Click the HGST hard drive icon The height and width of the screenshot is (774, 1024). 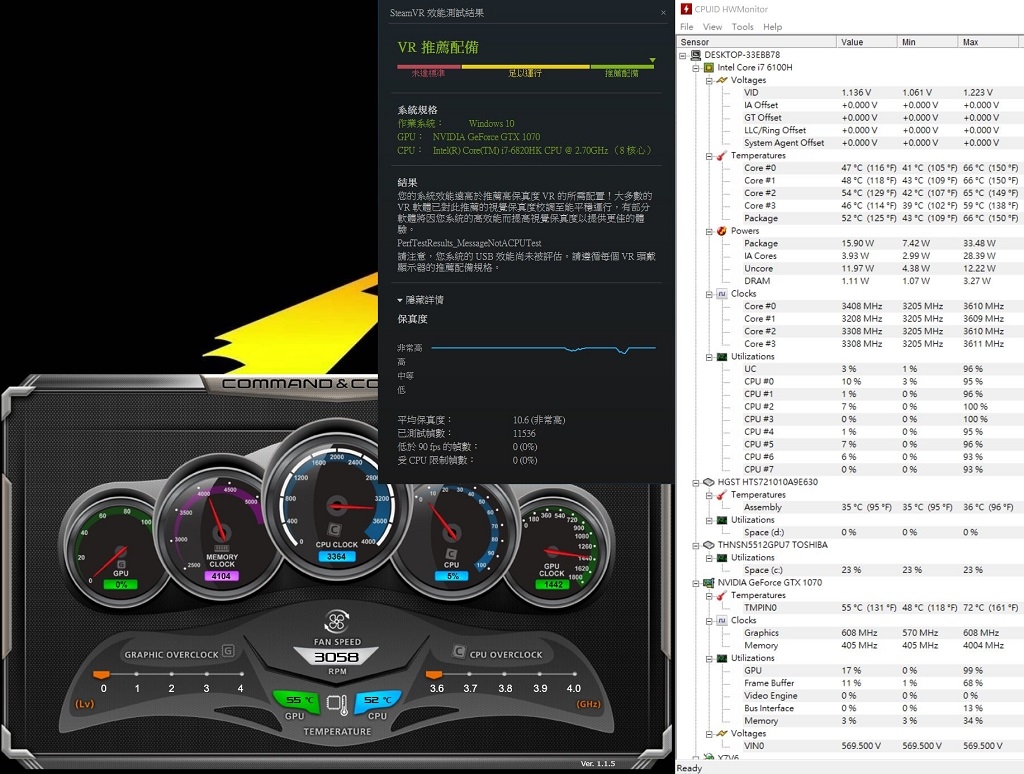[709, 482]
